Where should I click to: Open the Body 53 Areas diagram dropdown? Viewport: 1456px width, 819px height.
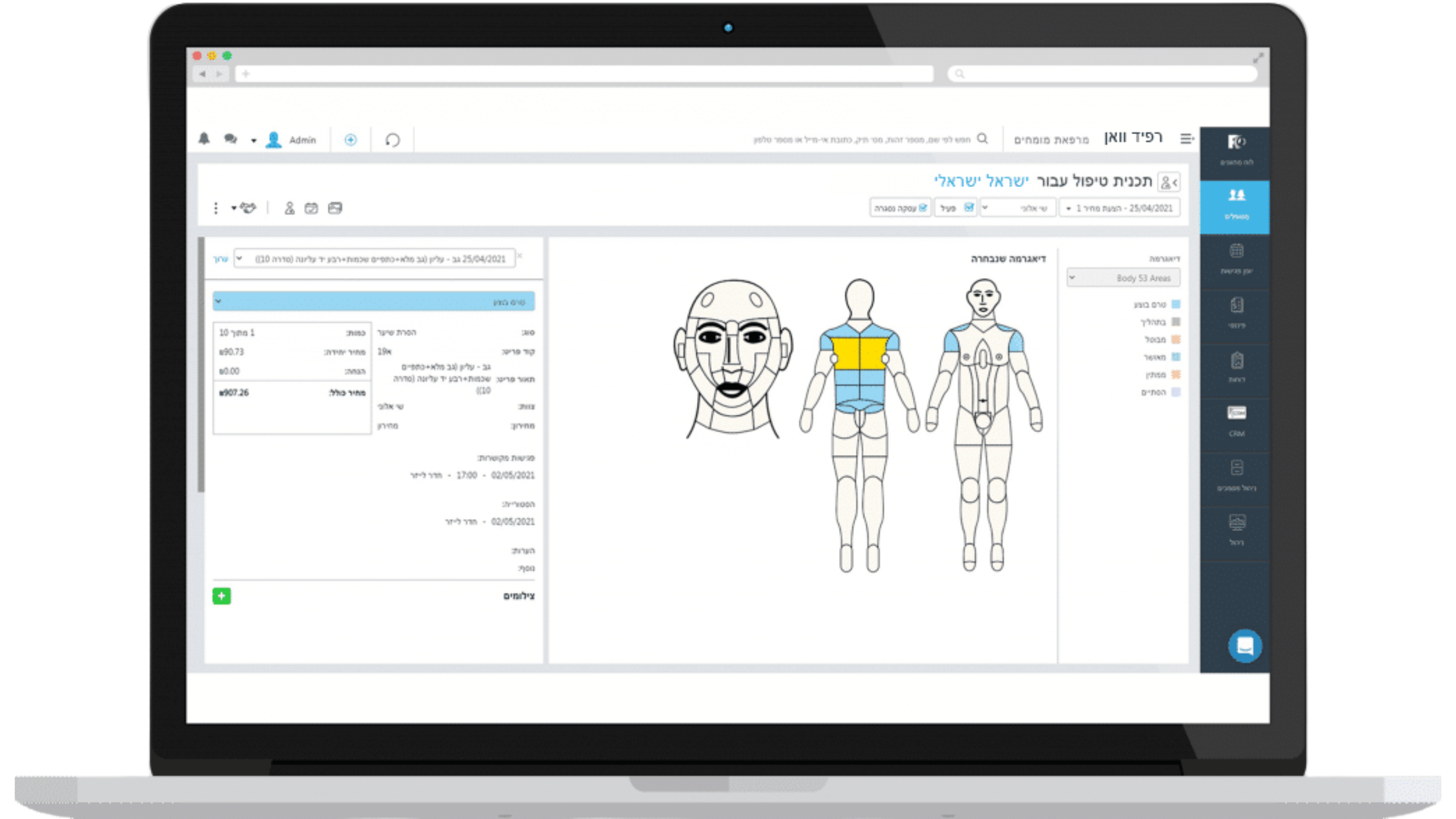click(x=1123, y=278)
